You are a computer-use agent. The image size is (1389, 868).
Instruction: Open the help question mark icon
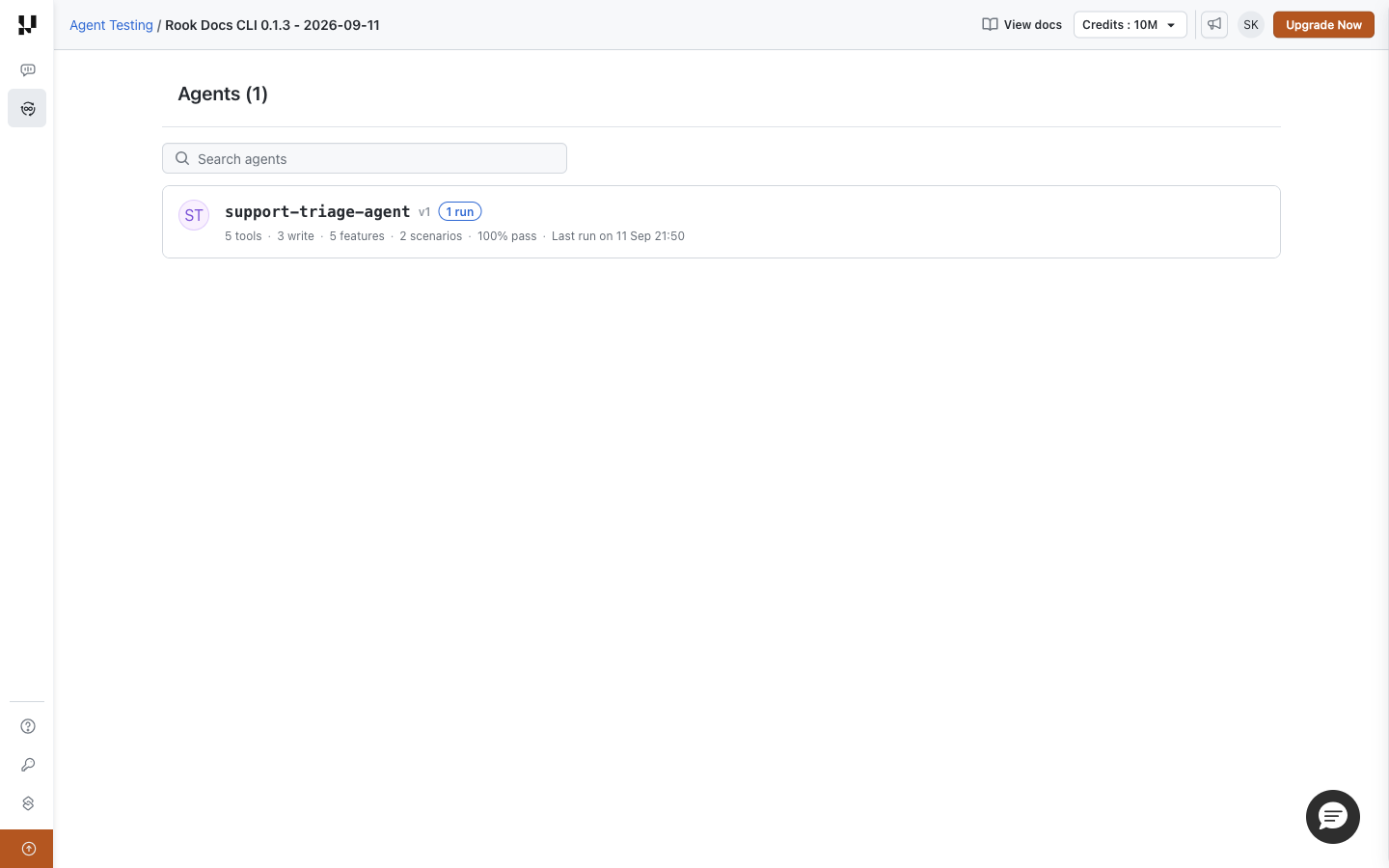28,726
